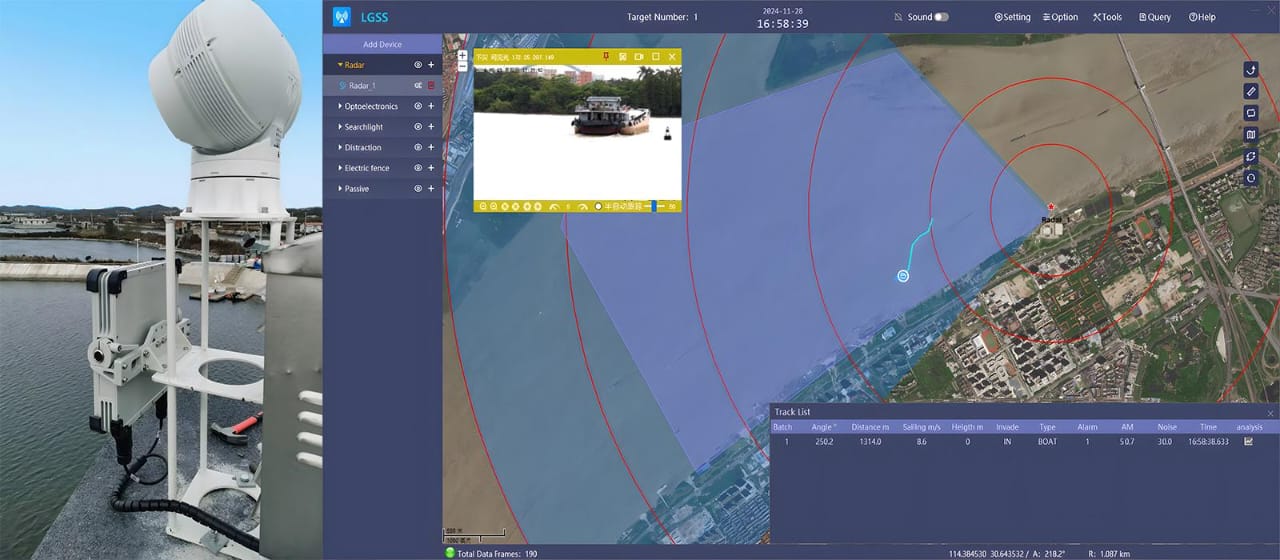
Task: Toggle visibility eye for Optoelectronics
Action: [418, 106]
